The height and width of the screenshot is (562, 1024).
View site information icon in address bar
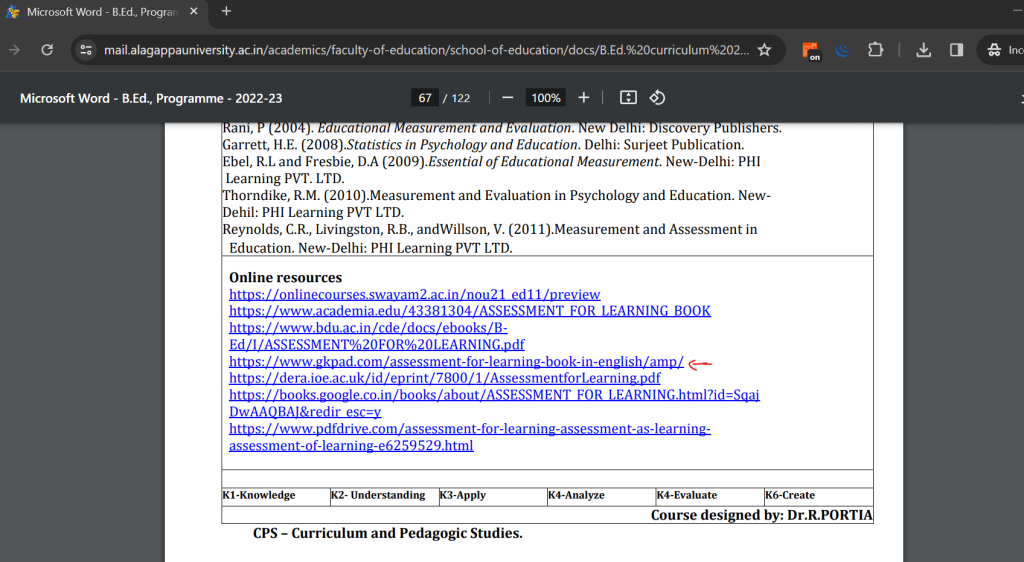pos(86,50)
